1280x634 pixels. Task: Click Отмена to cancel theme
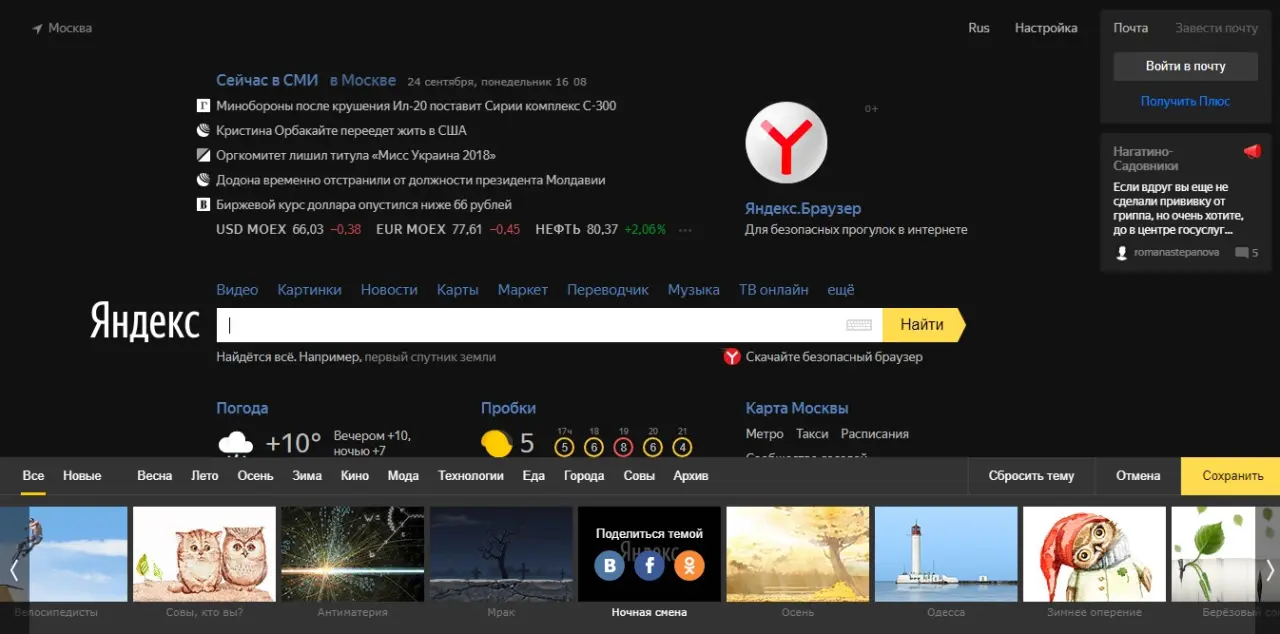point(1138,476)
